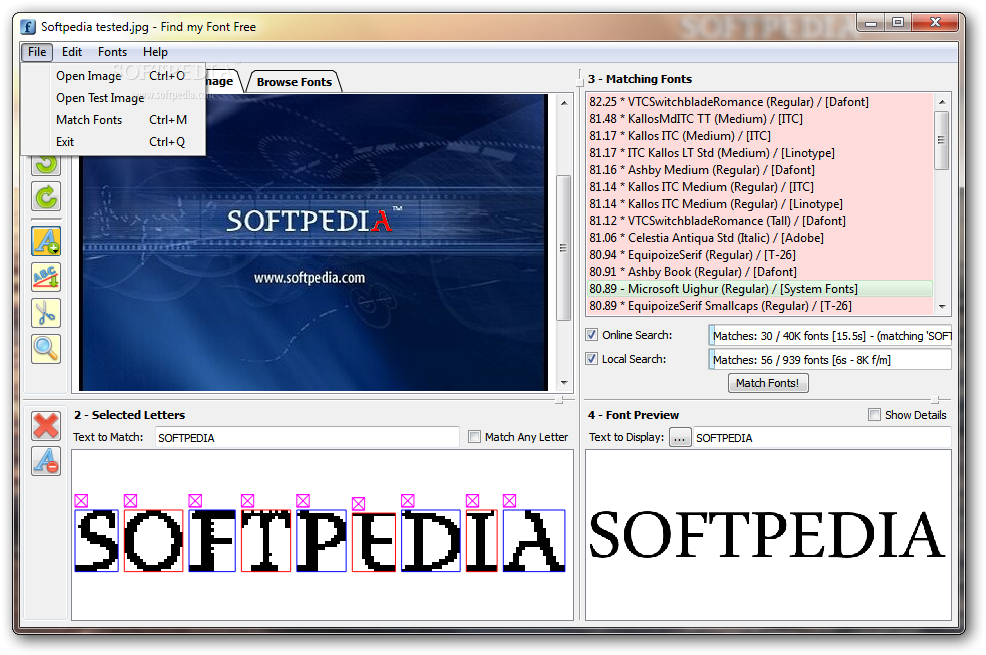986x655 pixels.
Task: Choose Exit from File menu
Action: pos(113,141)
